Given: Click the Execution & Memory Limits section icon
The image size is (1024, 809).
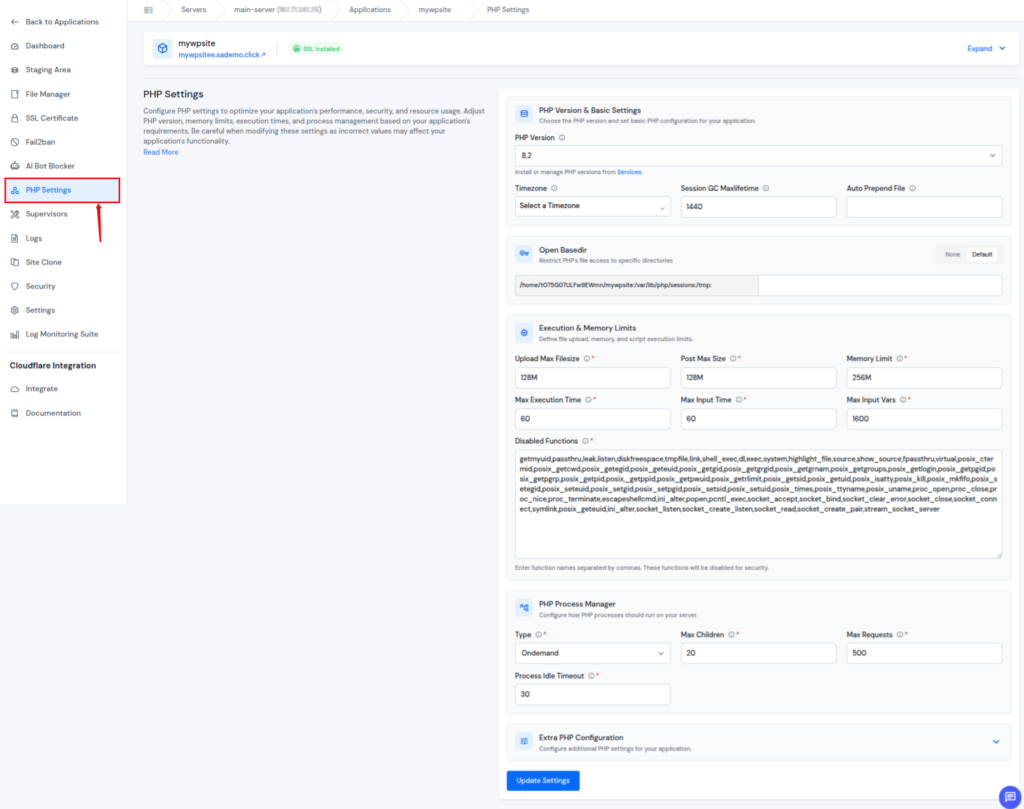Looking at the screenshot, I should 525,332.
